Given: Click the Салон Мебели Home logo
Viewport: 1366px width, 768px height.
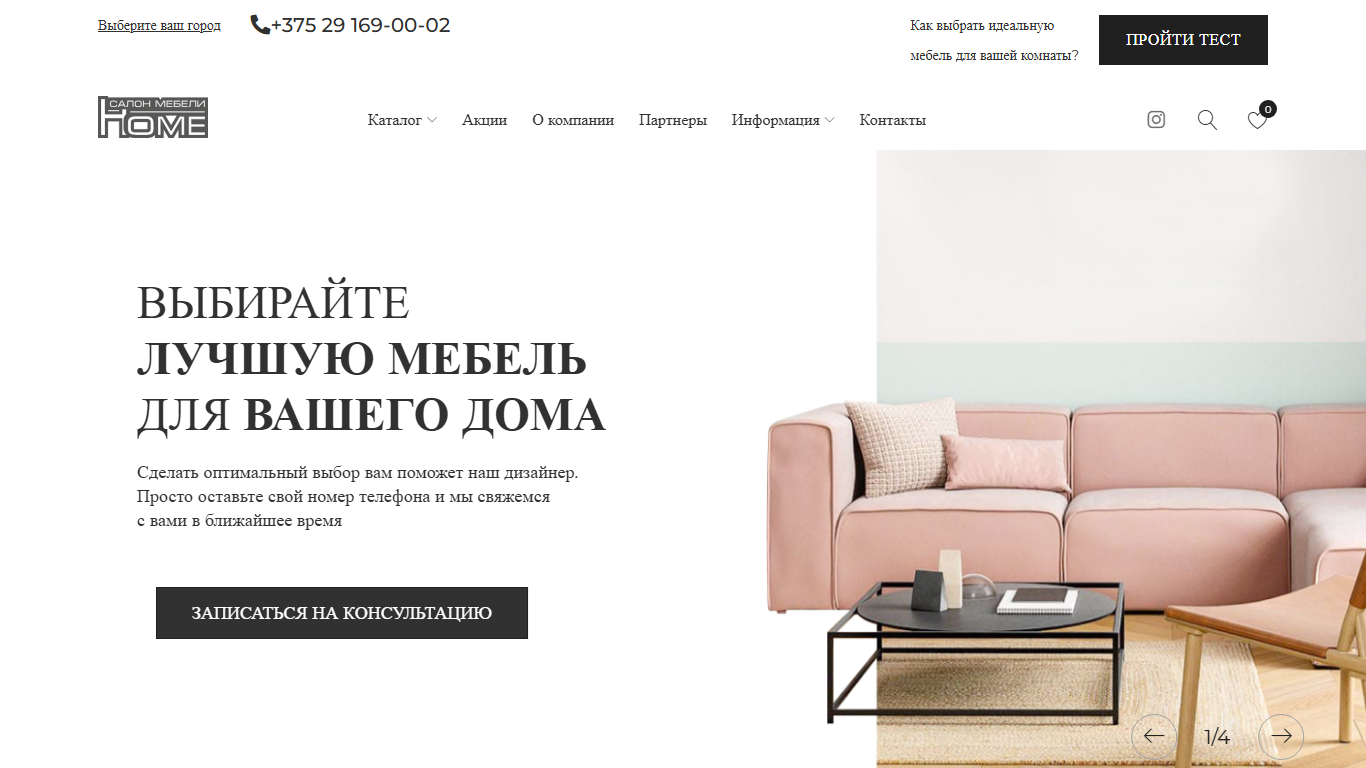Looking at the screenshot, I should (x=153, y=117).
